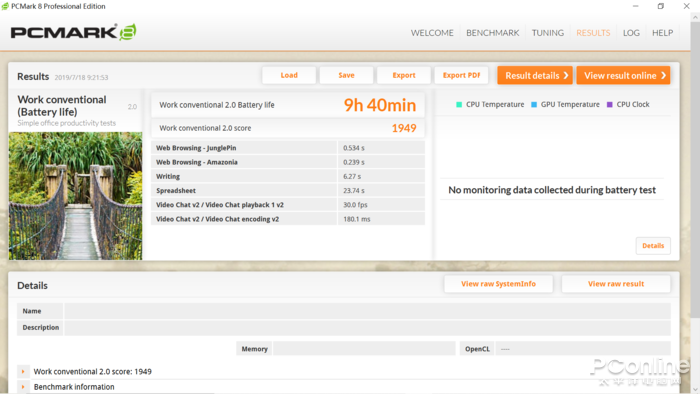Click the monitoring Details button
The height and width of the screenshot is (394, 700).
point(653,246)
